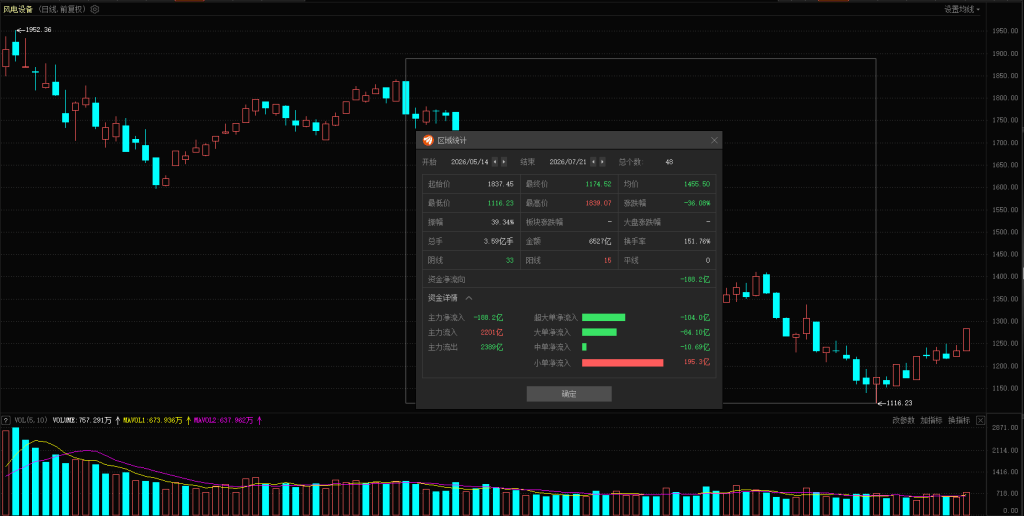Click the 主力流入 value 2201亿

coord(492,332)
